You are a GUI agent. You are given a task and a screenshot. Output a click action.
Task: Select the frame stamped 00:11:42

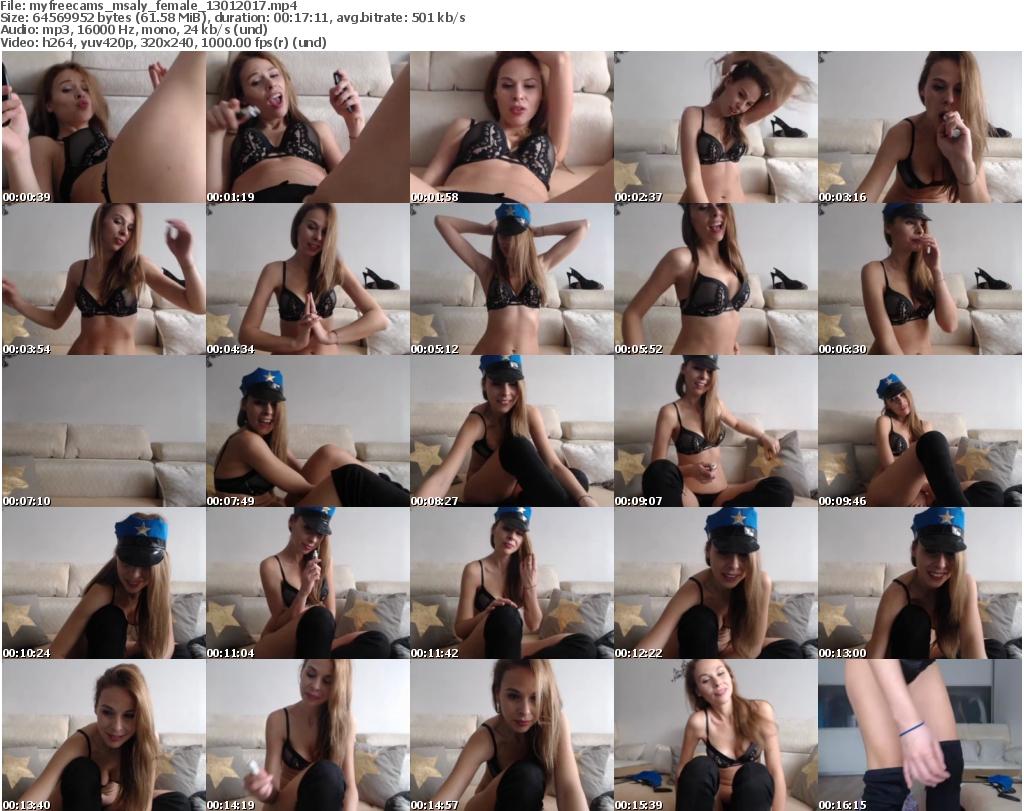pos(511,583)
